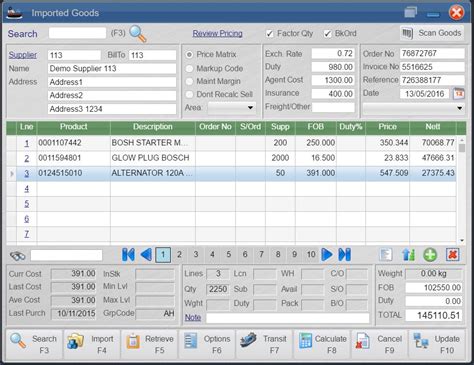Click the Product column header
This screenshot has height=365, width=474.
click(x=74, y=127)
